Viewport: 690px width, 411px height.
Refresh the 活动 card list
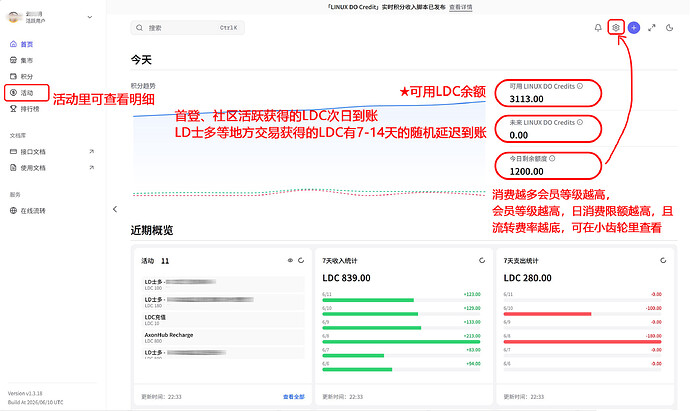(301, 261)
